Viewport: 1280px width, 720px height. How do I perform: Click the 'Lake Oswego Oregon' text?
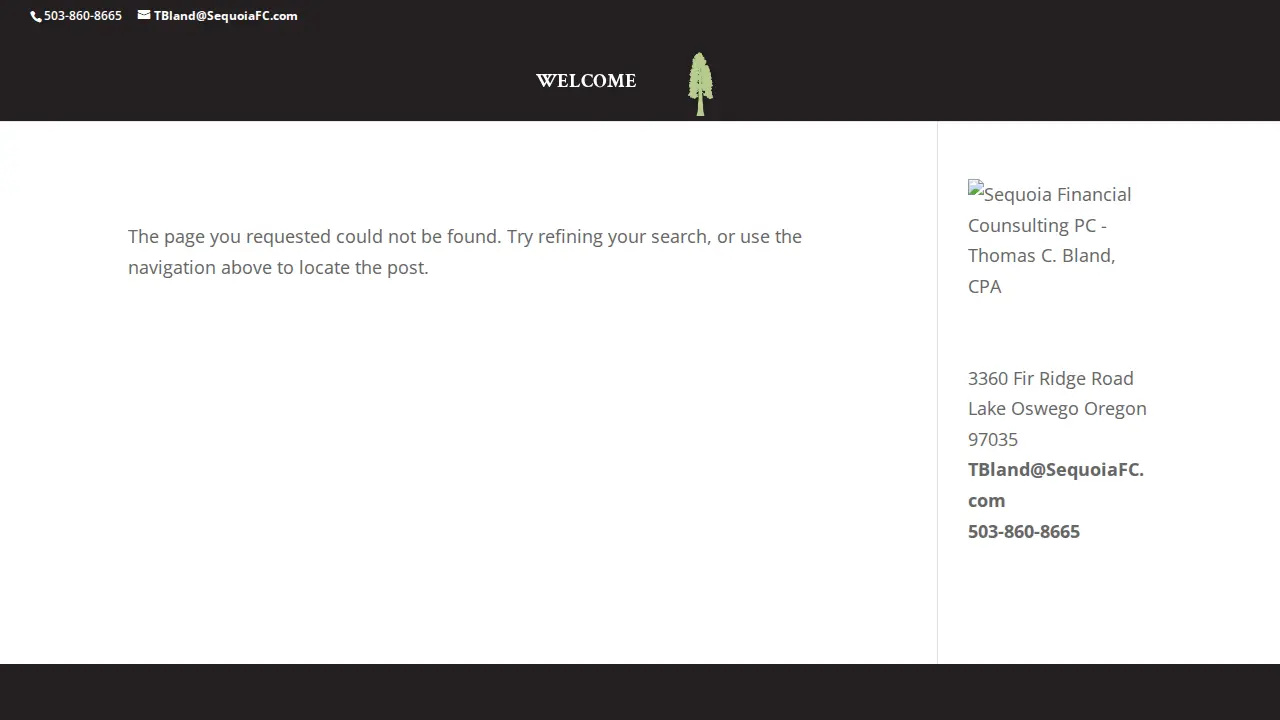tap(1057, 408)
